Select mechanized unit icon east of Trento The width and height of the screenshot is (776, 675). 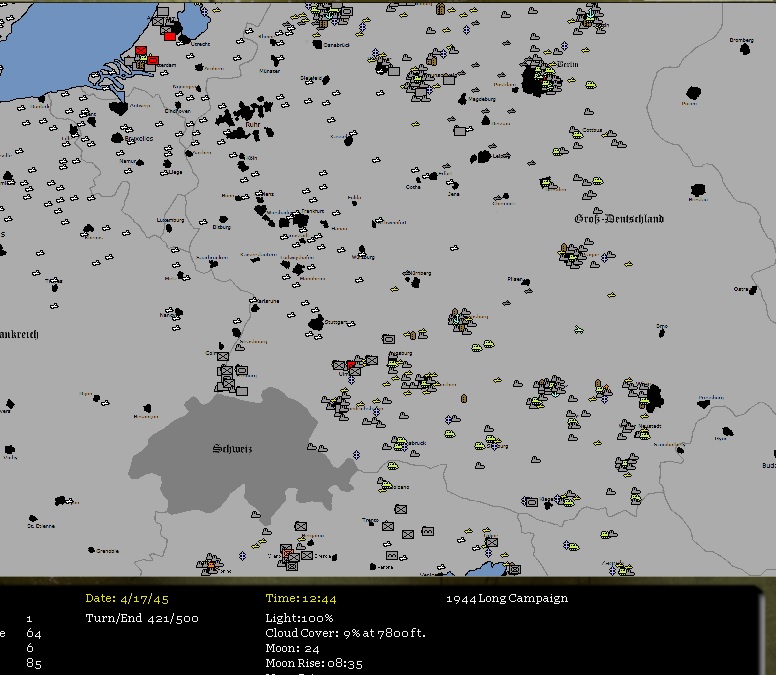point(428,531)
